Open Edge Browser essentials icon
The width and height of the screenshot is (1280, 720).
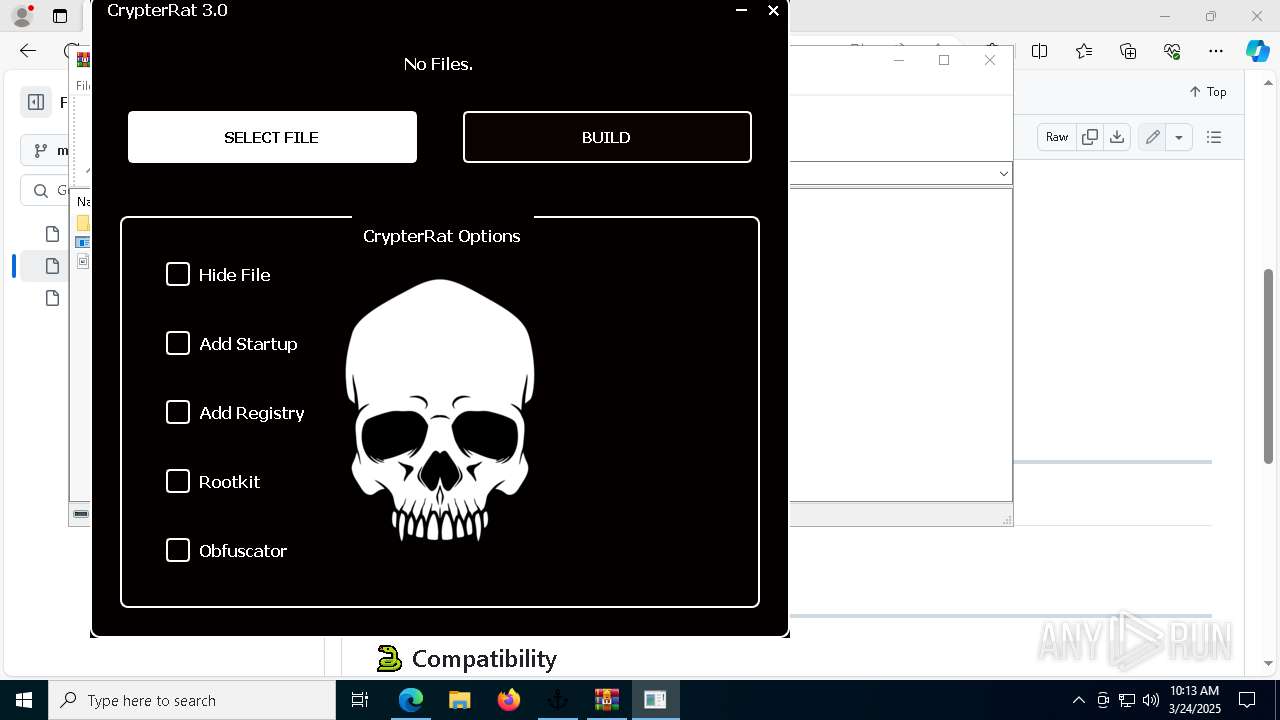pos(1172,51)
